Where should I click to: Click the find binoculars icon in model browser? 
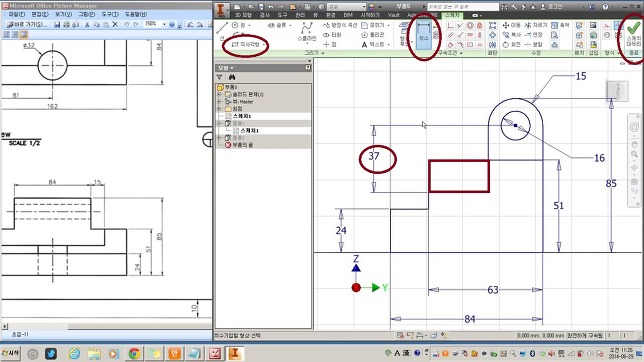point(232,77)
